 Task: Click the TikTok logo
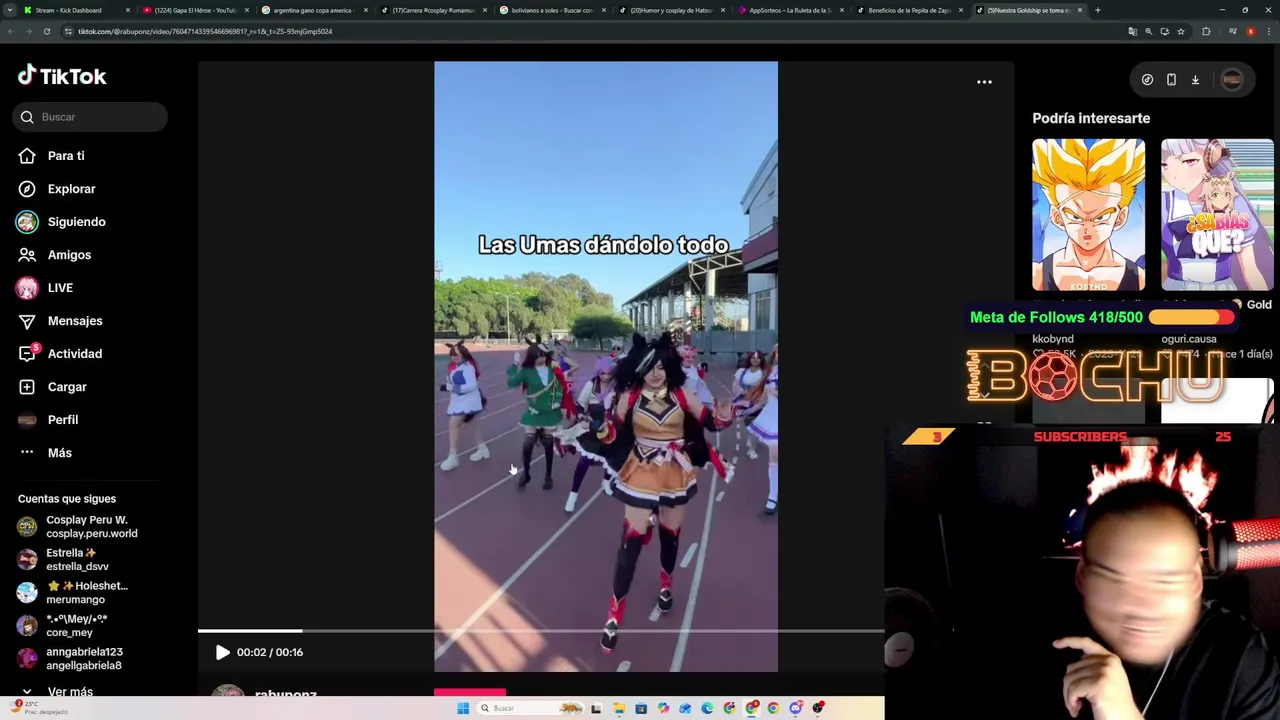[x=62, y=76]
